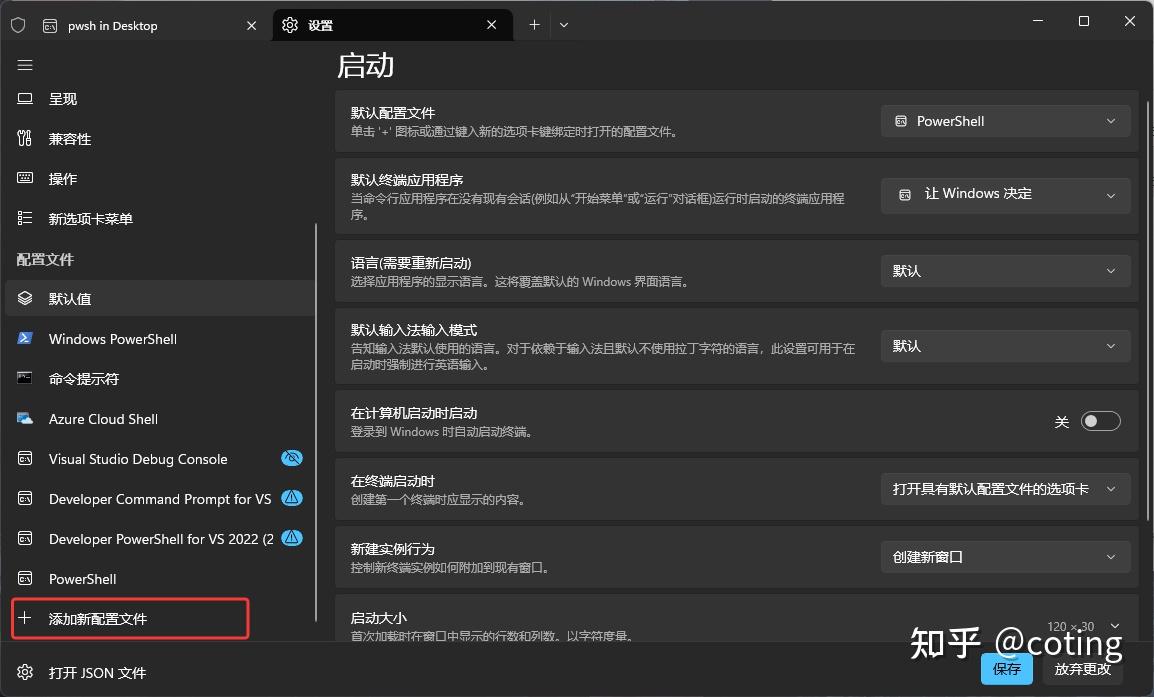The width and height of the screenshot is (1154, 697).
Task: Click the Visual Studio Debug Console terminal icon
Action: [x=25, y=458]
